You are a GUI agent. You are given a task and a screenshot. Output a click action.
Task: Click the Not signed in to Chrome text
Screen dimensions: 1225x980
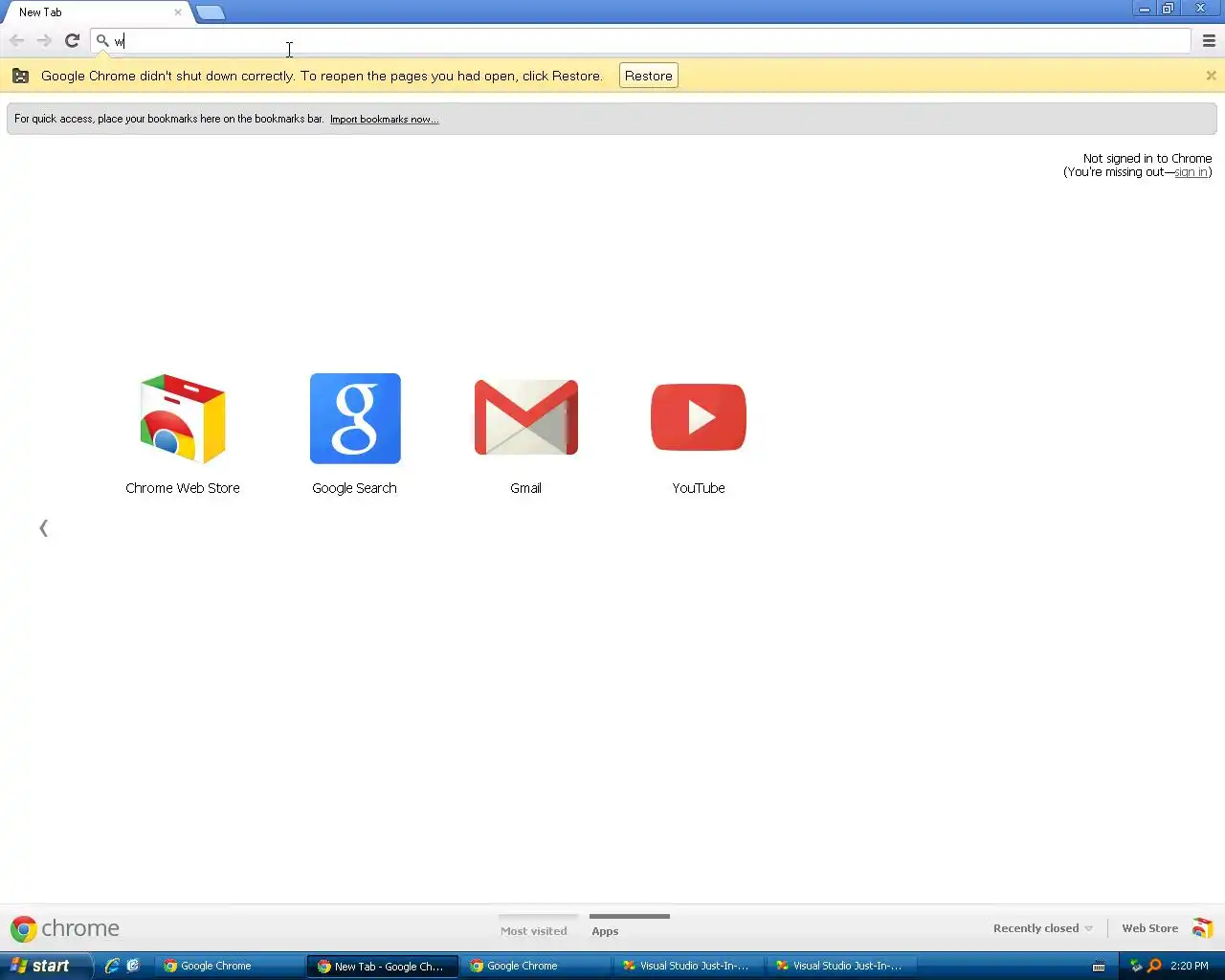click(x=1147, y=159)
